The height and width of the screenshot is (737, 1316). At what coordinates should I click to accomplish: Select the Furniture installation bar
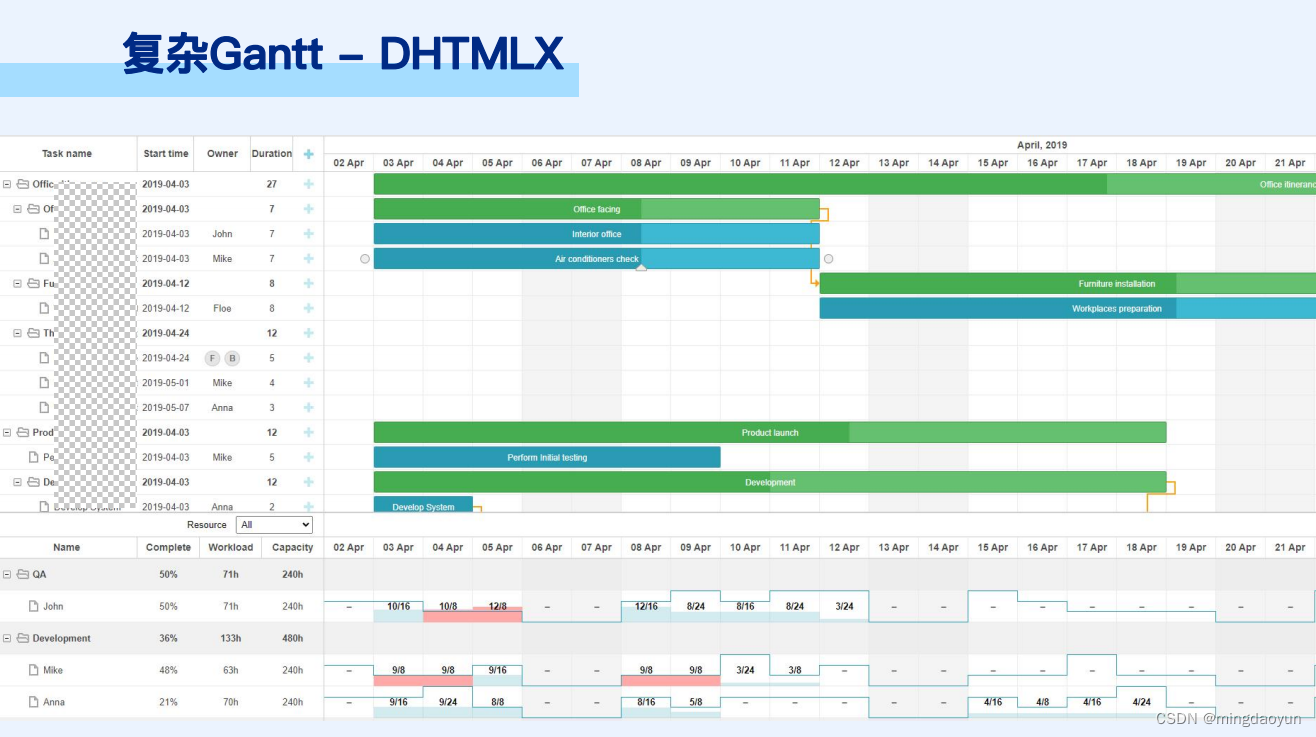click(1068, 284)
